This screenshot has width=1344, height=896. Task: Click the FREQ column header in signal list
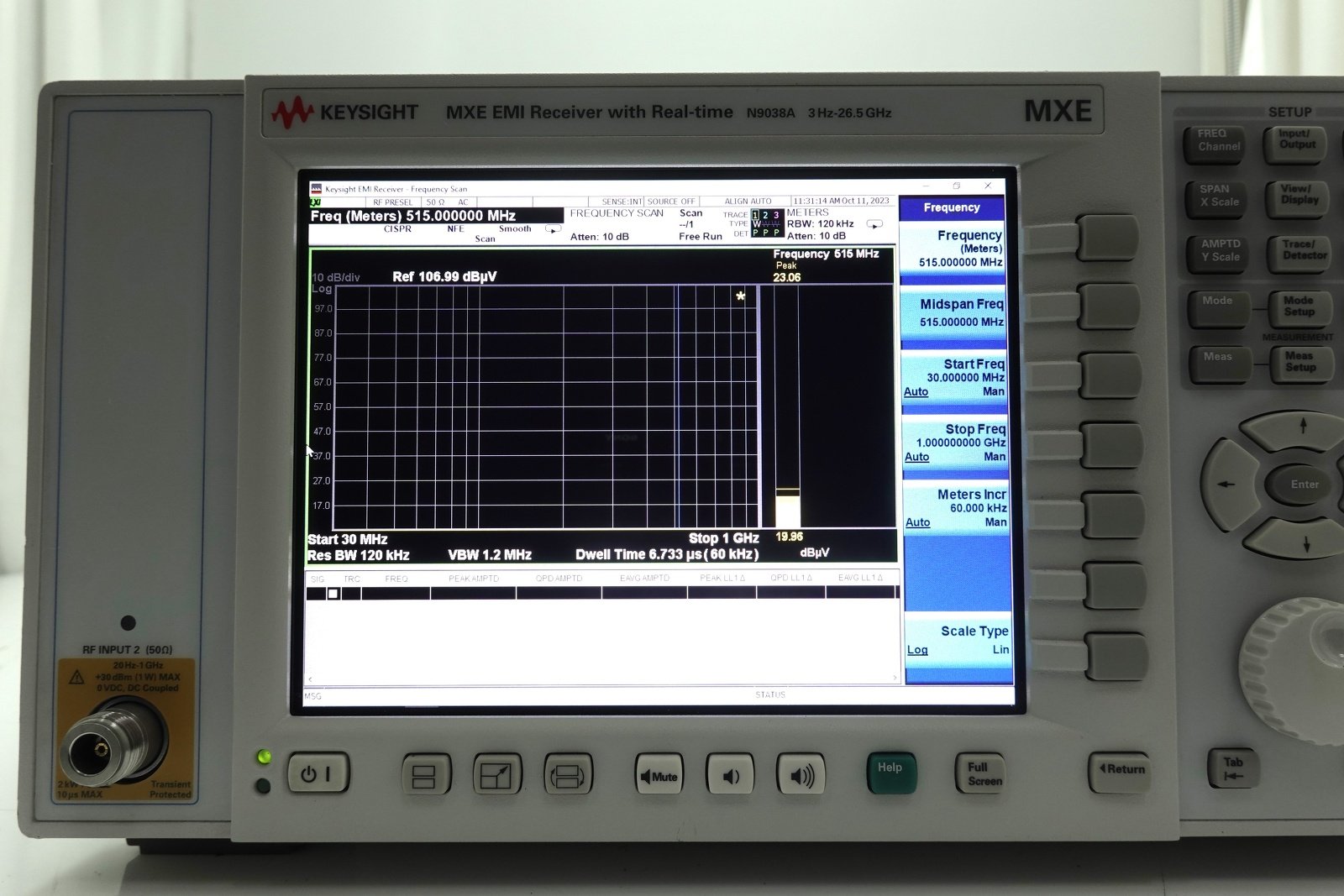pyautogui.click(x=396, y=579)
